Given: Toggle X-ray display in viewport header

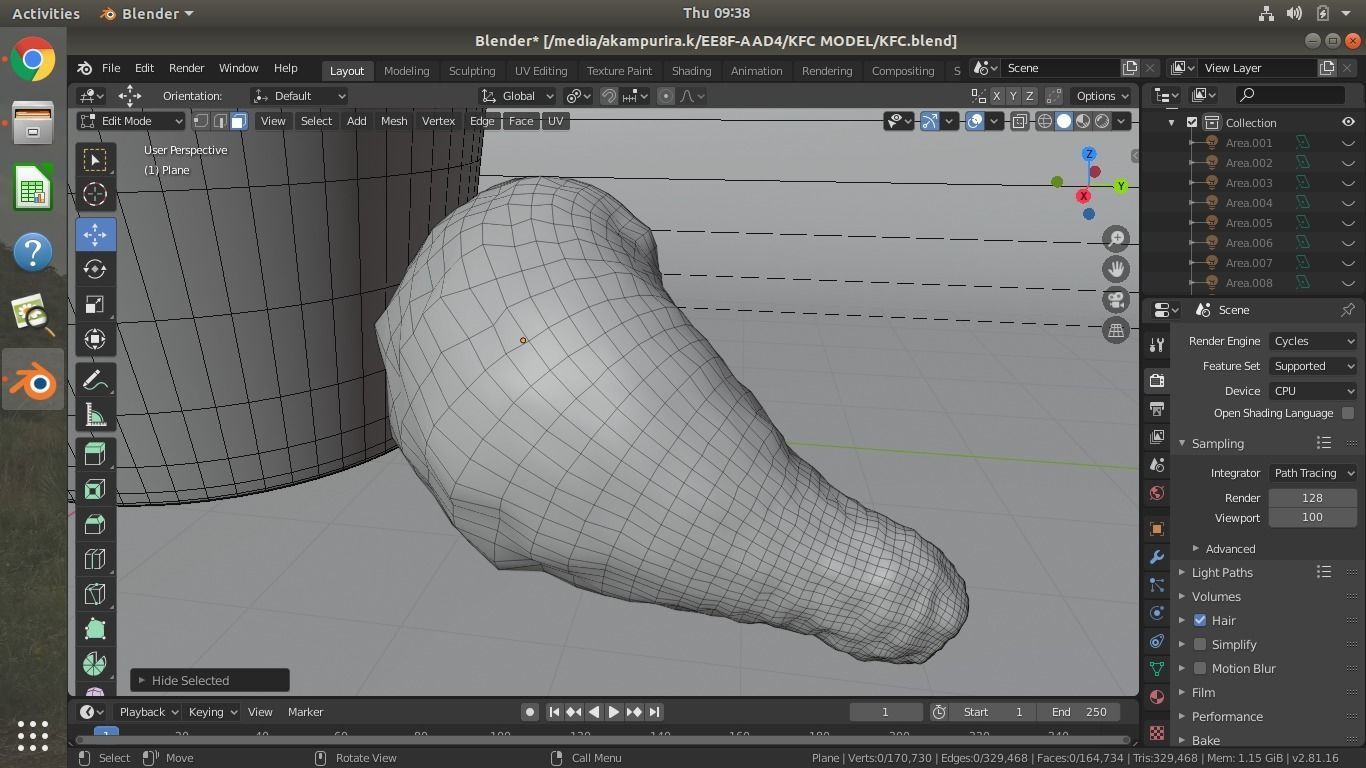Looking at the screenshot, I should coord(1019,121).
